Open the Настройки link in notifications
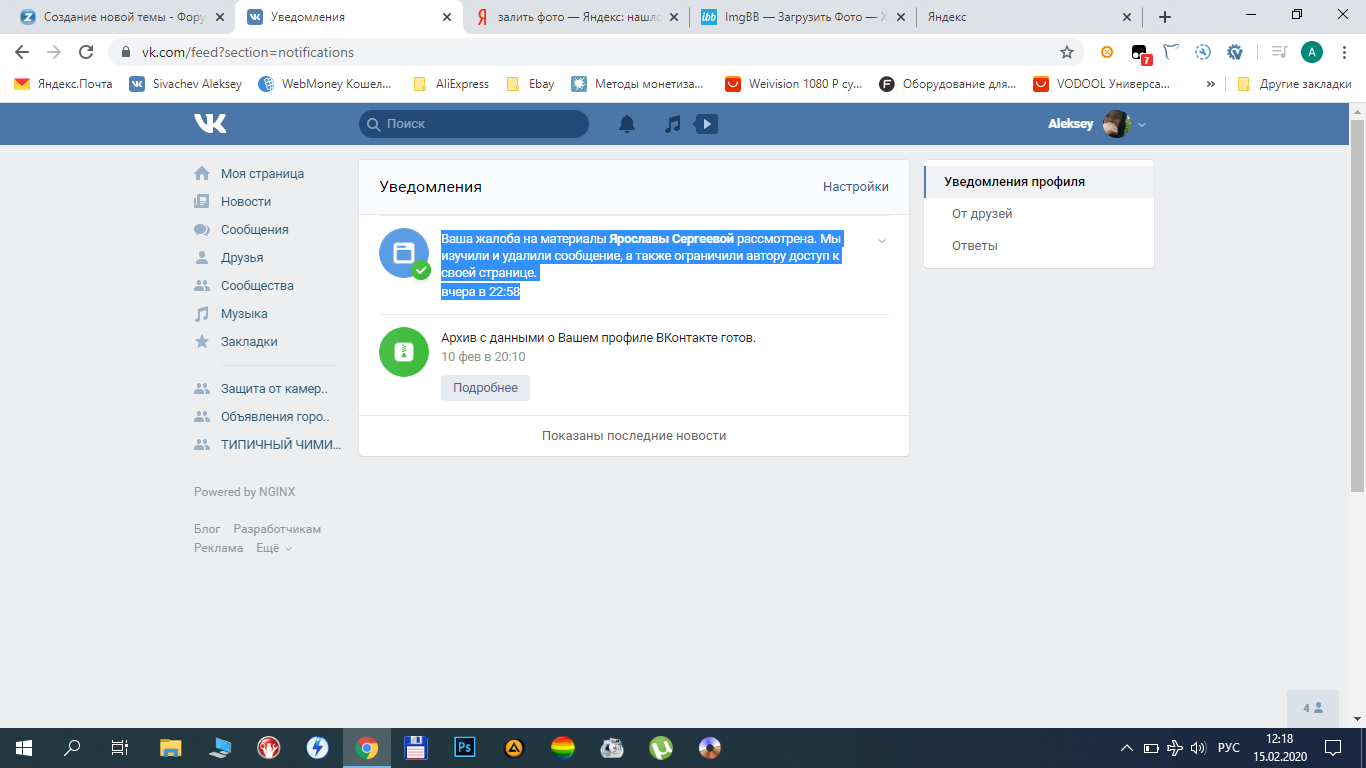Viewport: 1366px width, 768px height. [x=855, y=187]
